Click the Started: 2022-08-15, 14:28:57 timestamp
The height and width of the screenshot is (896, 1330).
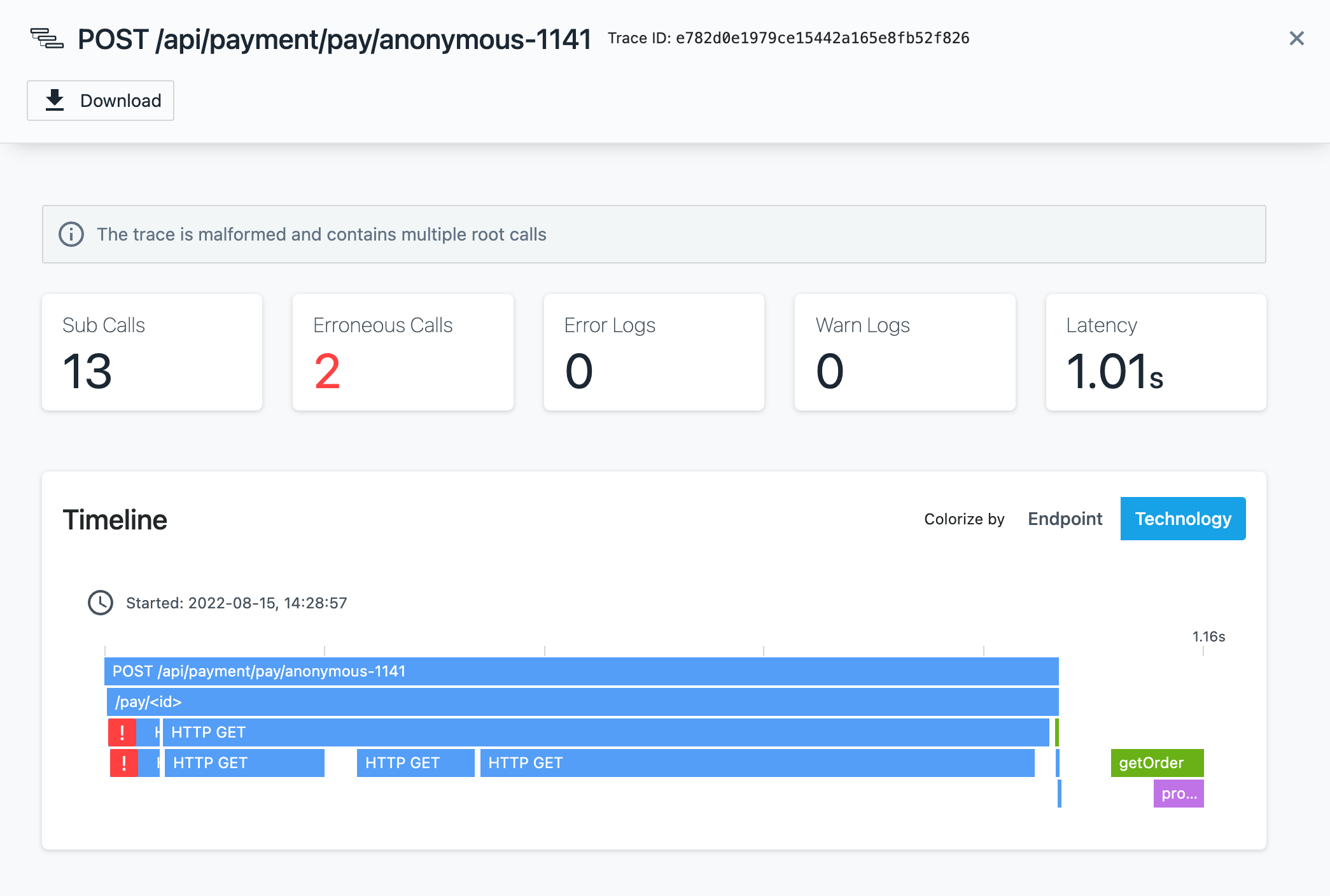(237, 603)
